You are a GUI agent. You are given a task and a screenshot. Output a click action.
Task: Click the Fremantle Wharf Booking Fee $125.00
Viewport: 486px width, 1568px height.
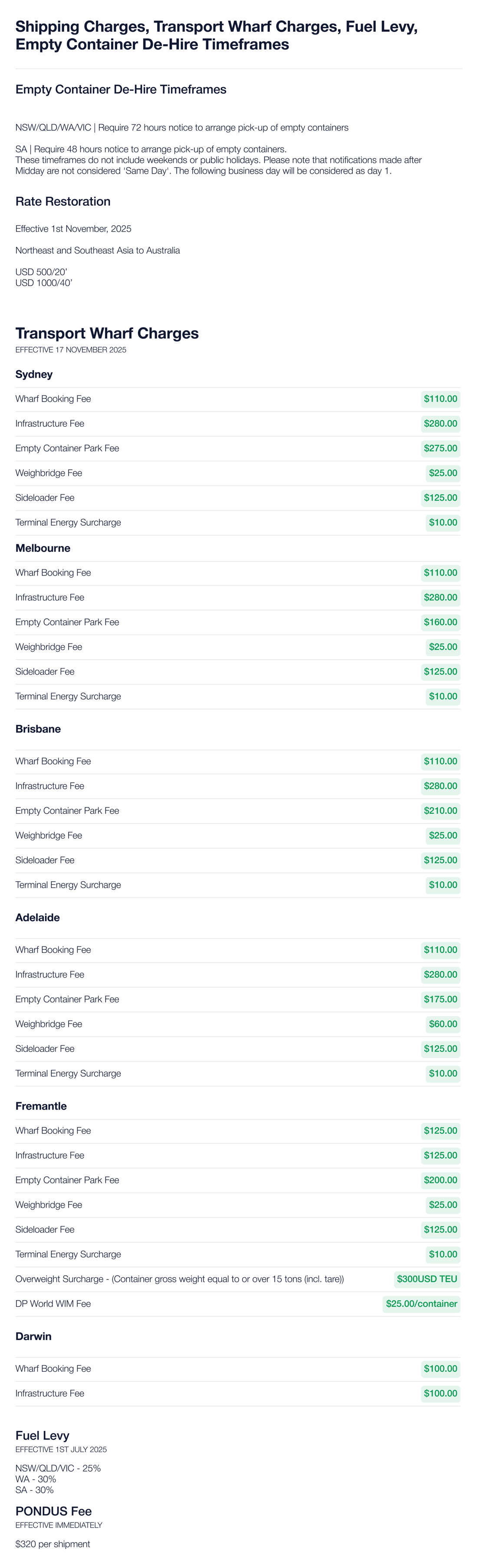pyautogui.click(x=440, y=1130)
